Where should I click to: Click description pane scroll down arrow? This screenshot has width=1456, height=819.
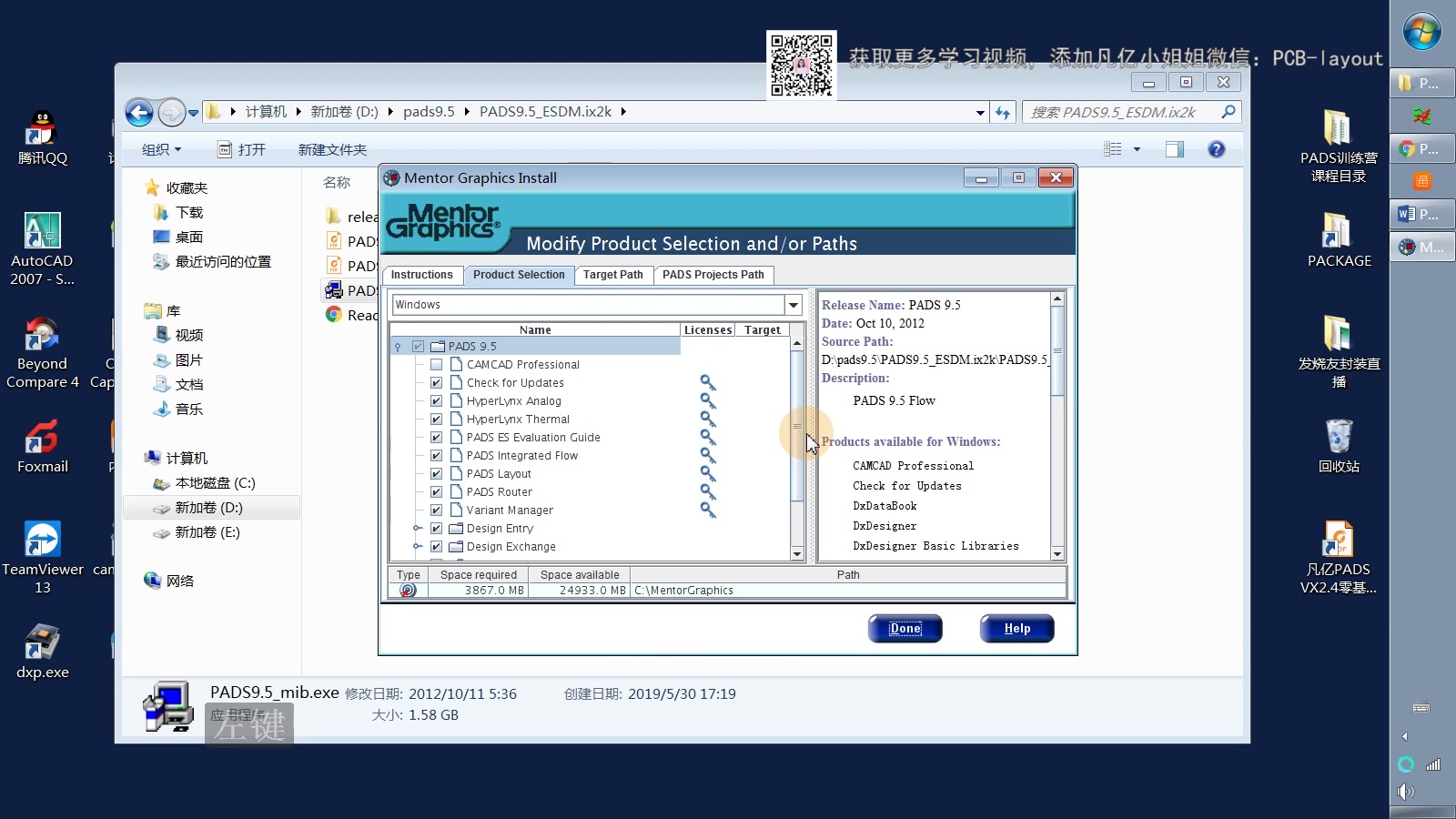point(1057,554)
